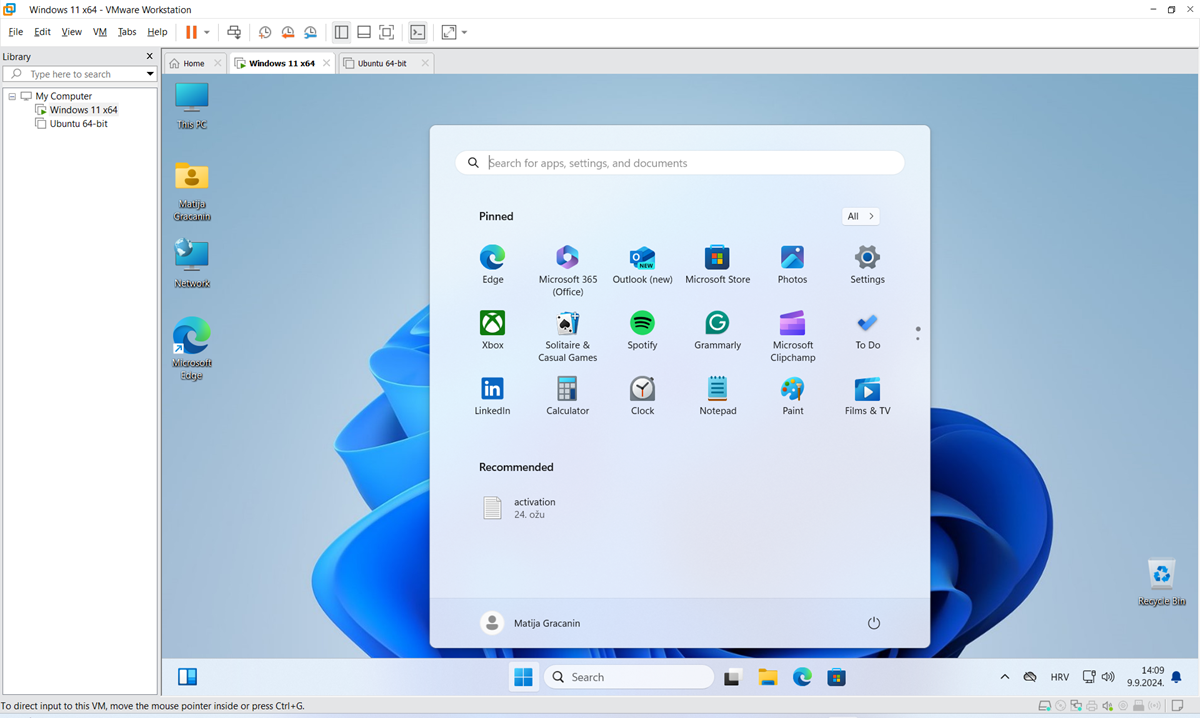The image size is (1200, 718).
Task: Click the Start menu search field
Action: click(x=680, y=163)
